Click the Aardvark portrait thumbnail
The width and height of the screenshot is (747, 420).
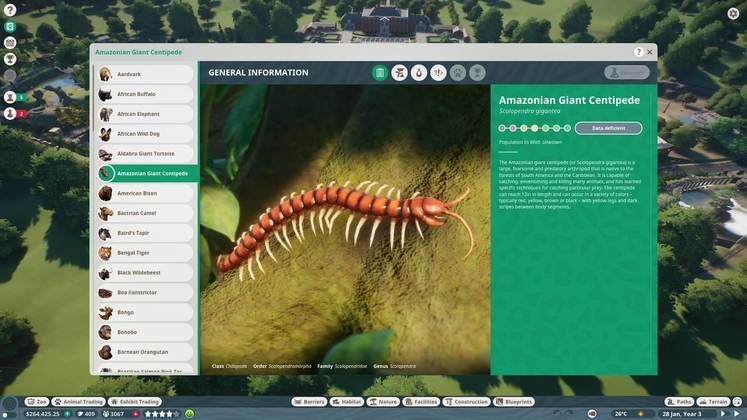click(105, 74)
